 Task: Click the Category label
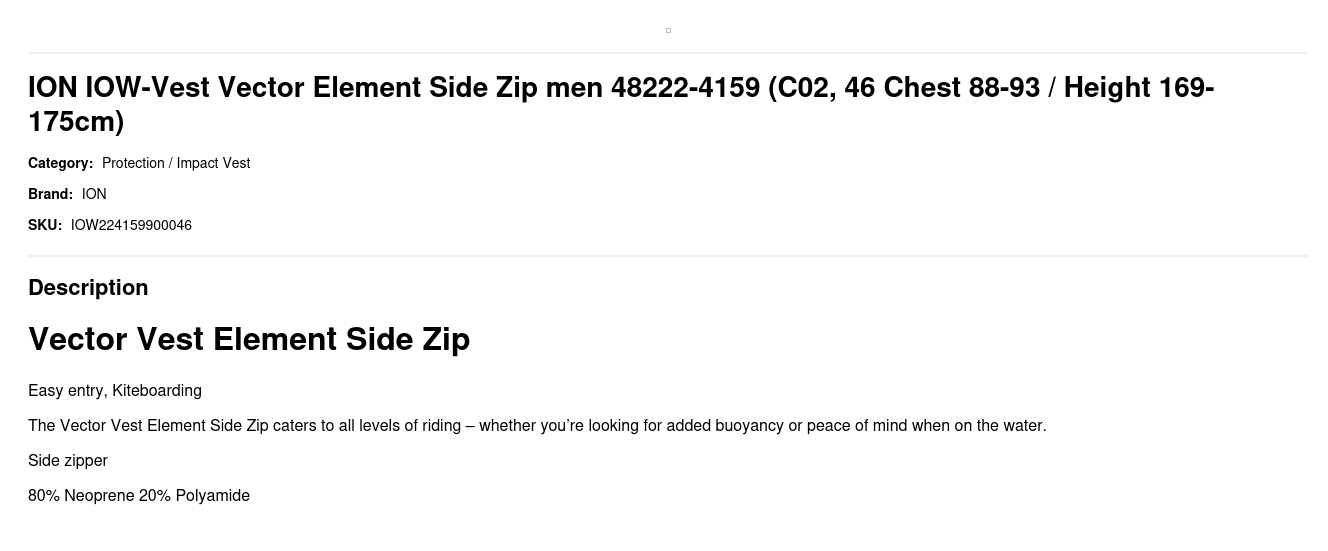pos(60,163)
